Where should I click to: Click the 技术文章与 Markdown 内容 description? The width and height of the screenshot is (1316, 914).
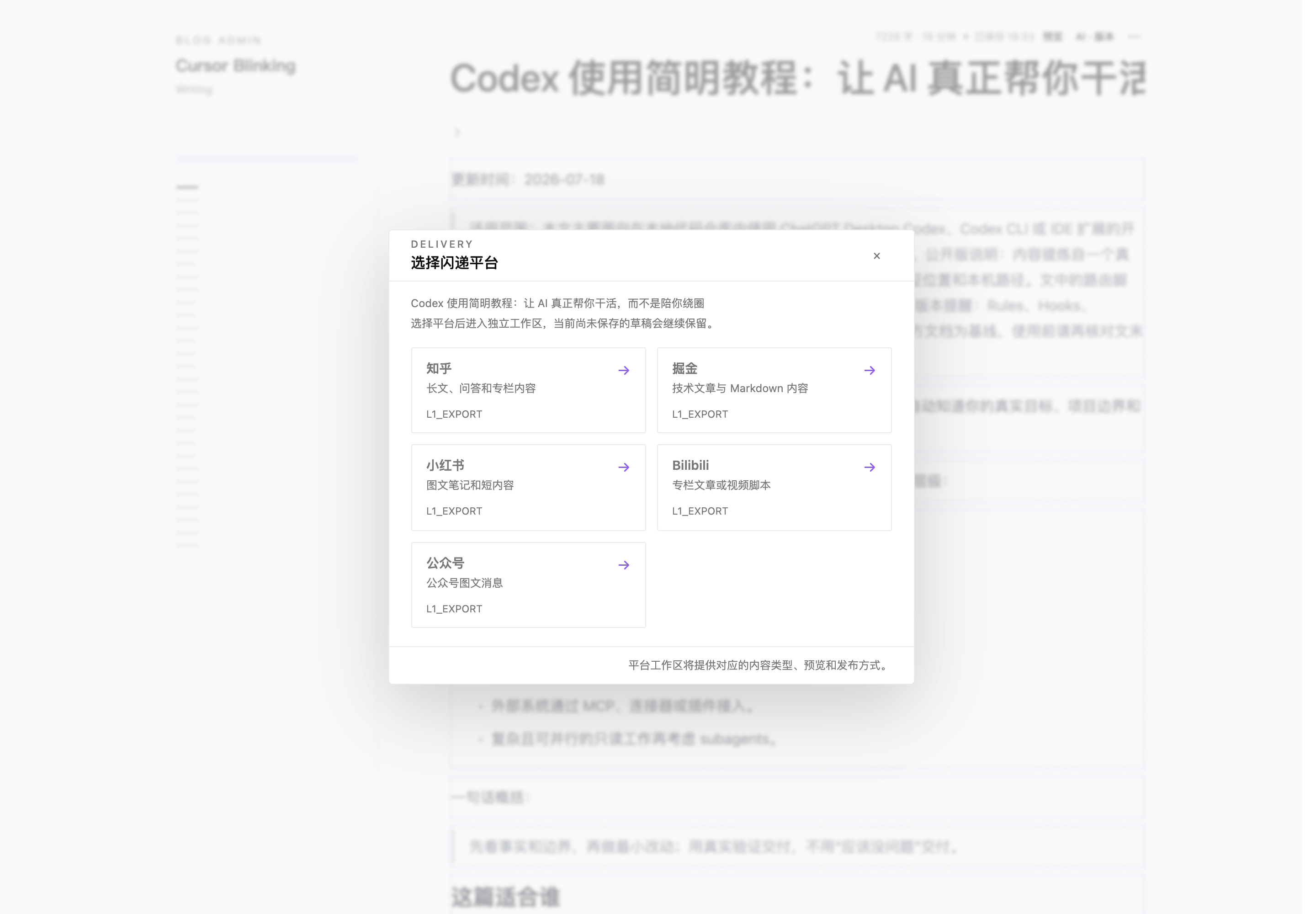click(740, 388)
